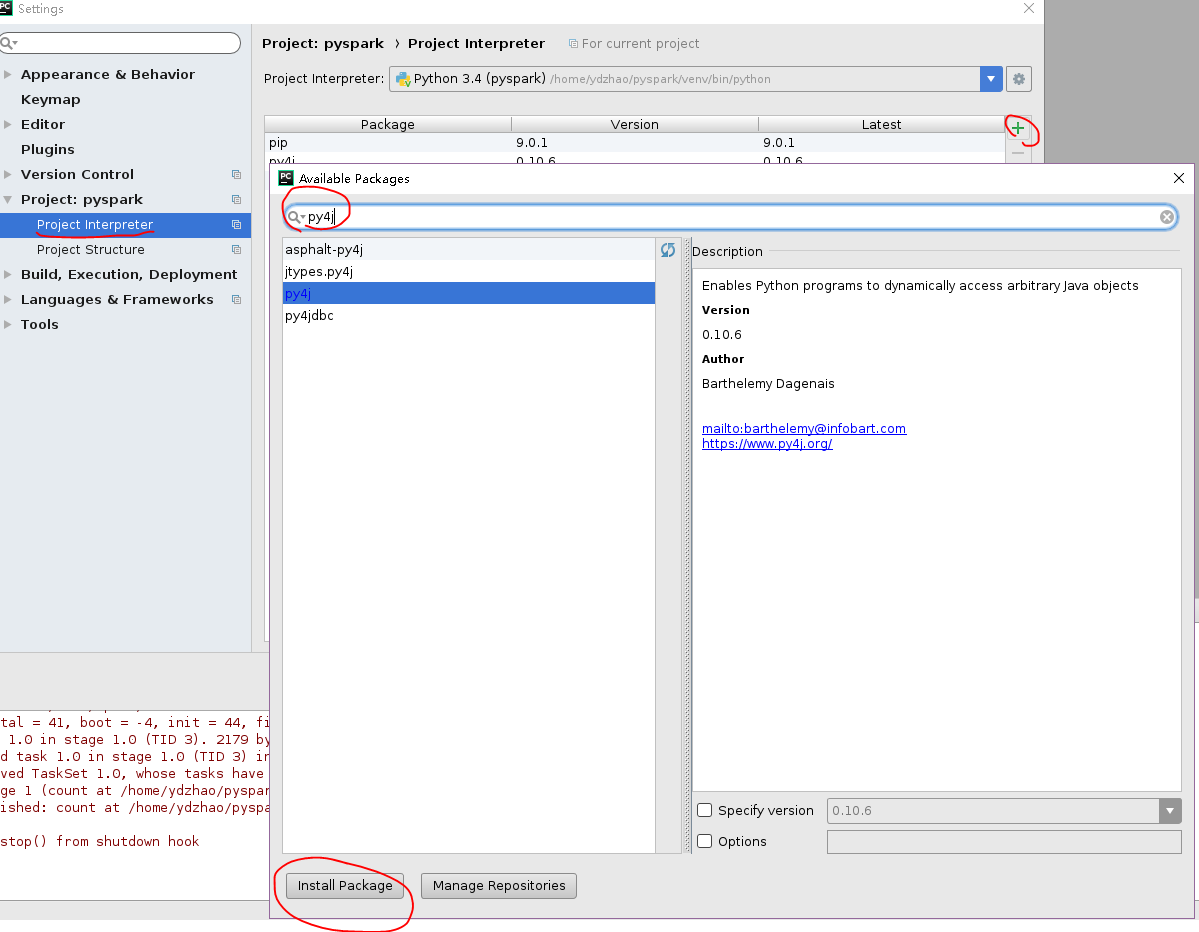Sort by the Package column header

tap(388, 124)
